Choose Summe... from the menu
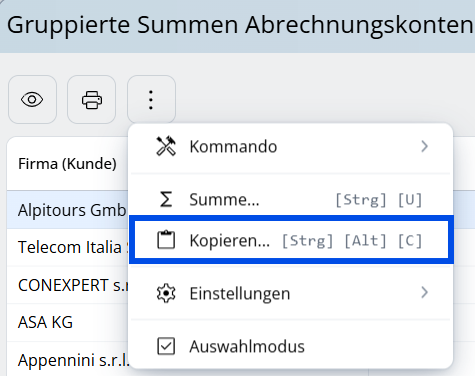 coord(291,199)
